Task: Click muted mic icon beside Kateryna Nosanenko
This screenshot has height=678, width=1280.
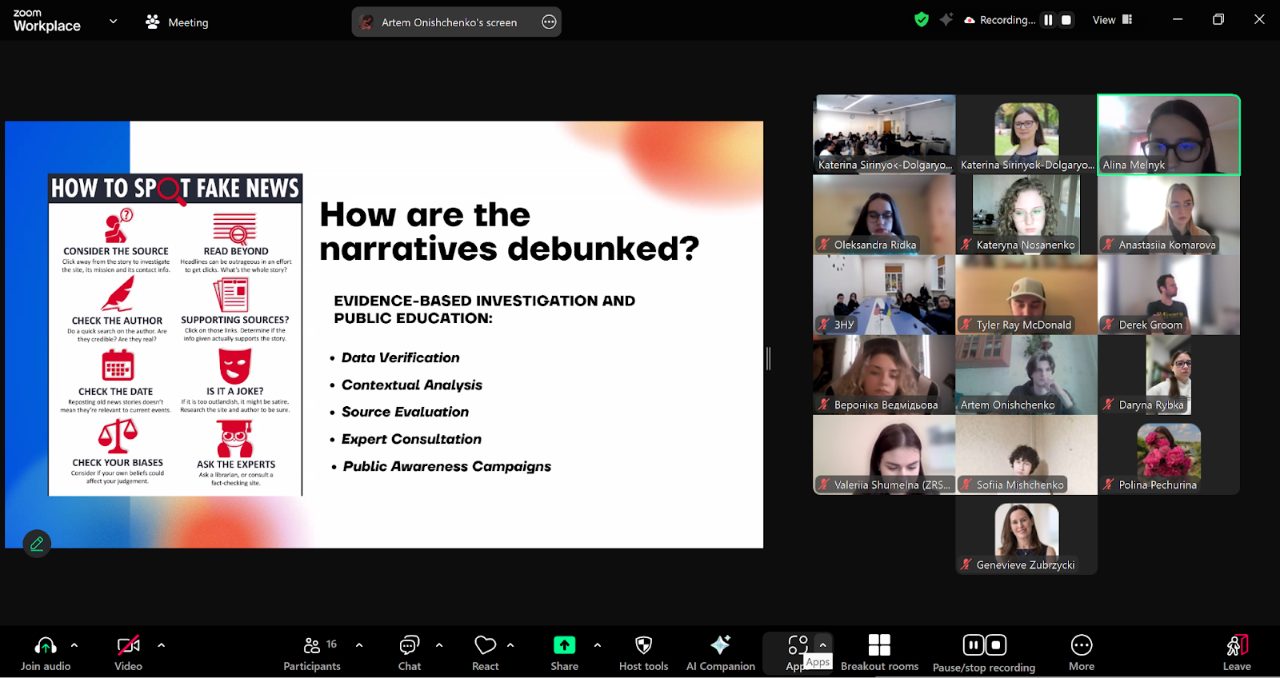Action: (x=967, y=245)
